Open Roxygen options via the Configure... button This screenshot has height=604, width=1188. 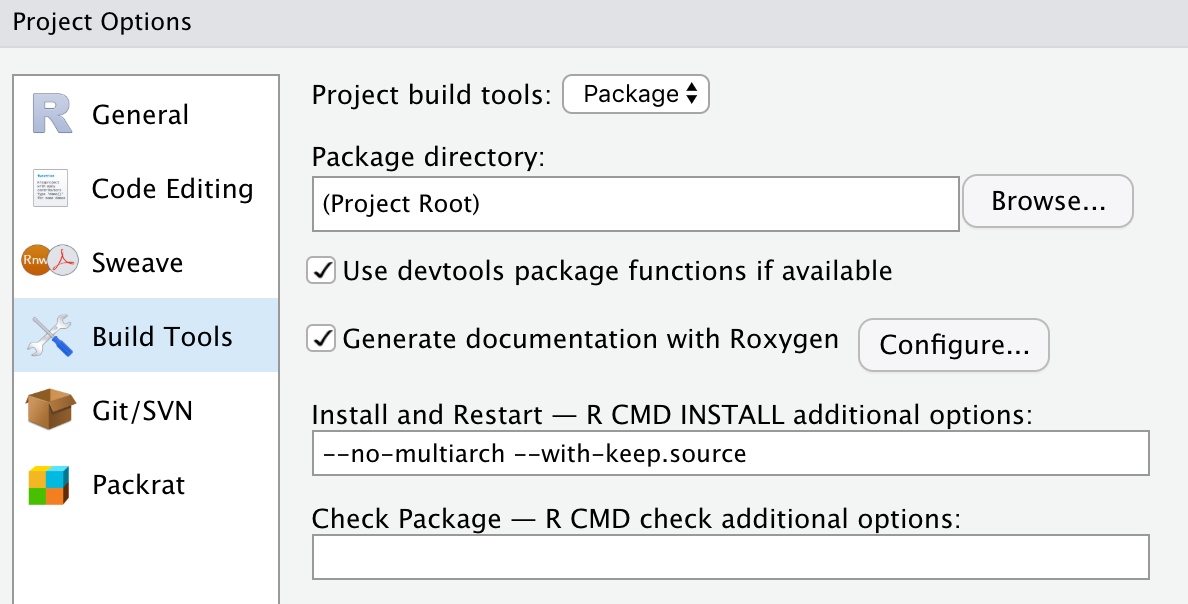954,345
